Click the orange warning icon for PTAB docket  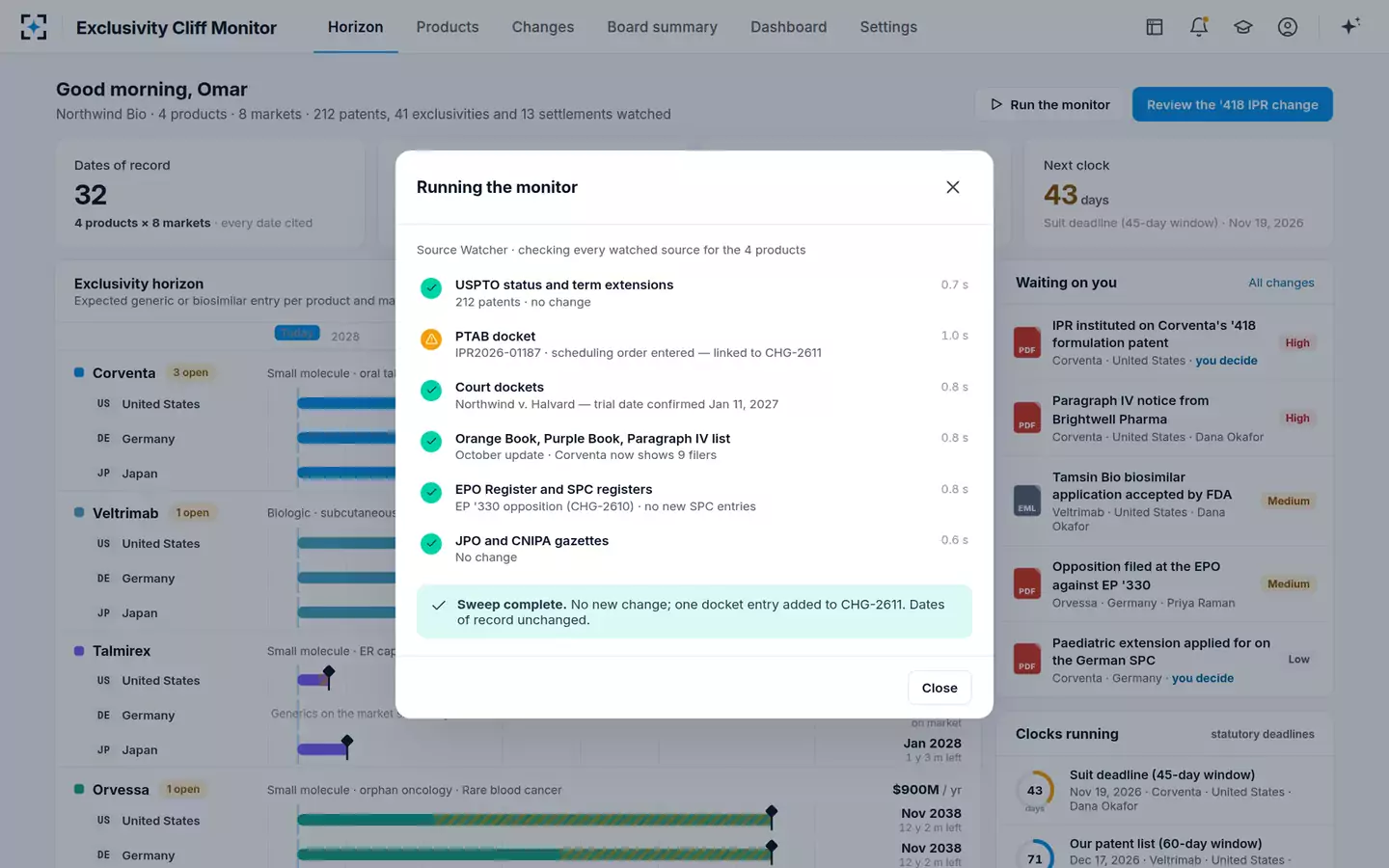(x=431, y=339)
